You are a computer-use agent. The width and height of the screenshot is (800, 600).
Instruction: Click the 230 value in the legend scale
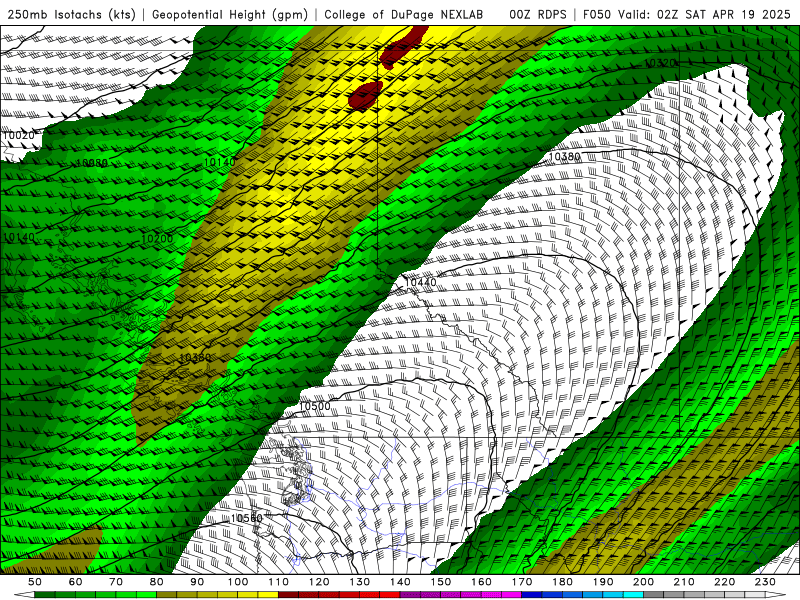click(x=765, y=582)
